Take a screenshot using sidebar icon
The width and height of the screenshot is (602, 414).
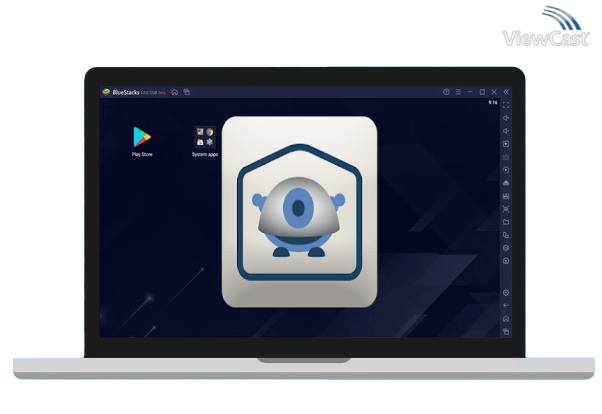(x=506, y=209)
